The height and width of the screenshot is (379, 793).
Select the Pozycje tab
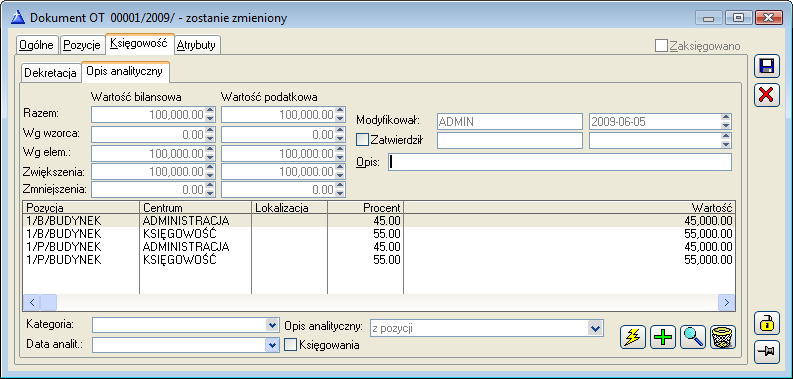(82, 45)
